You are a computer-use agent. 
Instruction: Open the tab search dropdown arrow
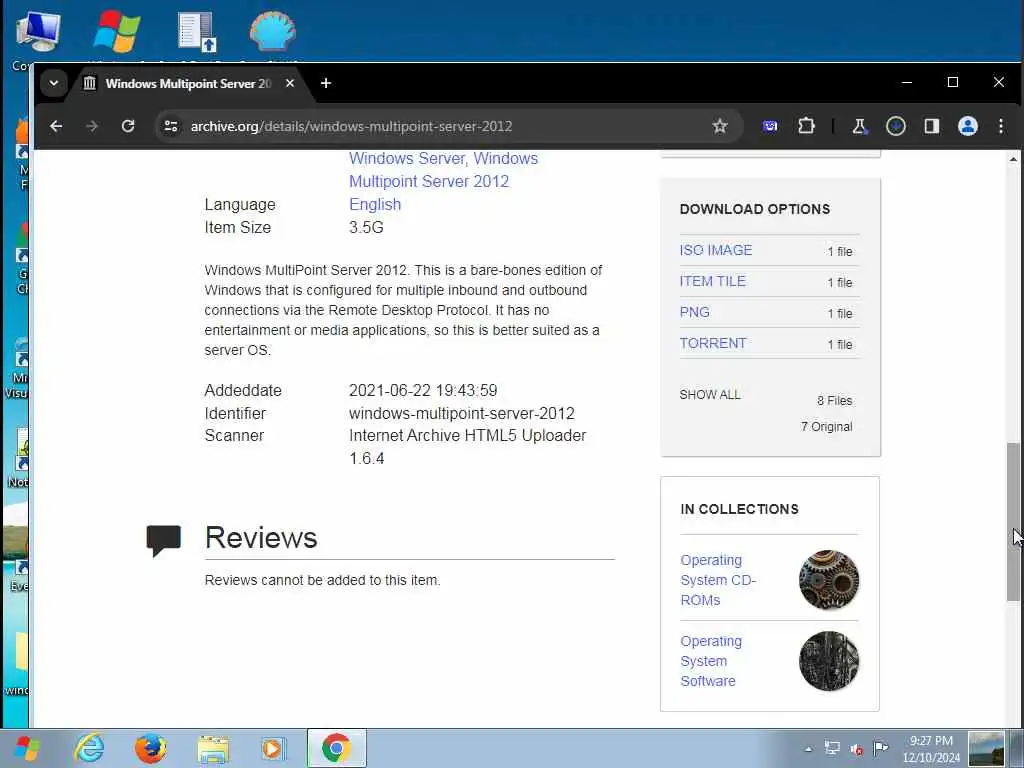[x=54, y=84]
